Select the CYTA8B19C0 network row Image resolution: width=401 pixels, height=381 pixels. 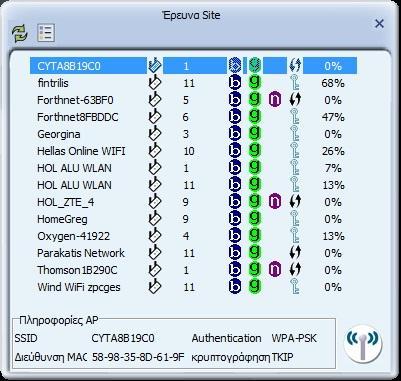pyautogui.click(x=193, y=66)
